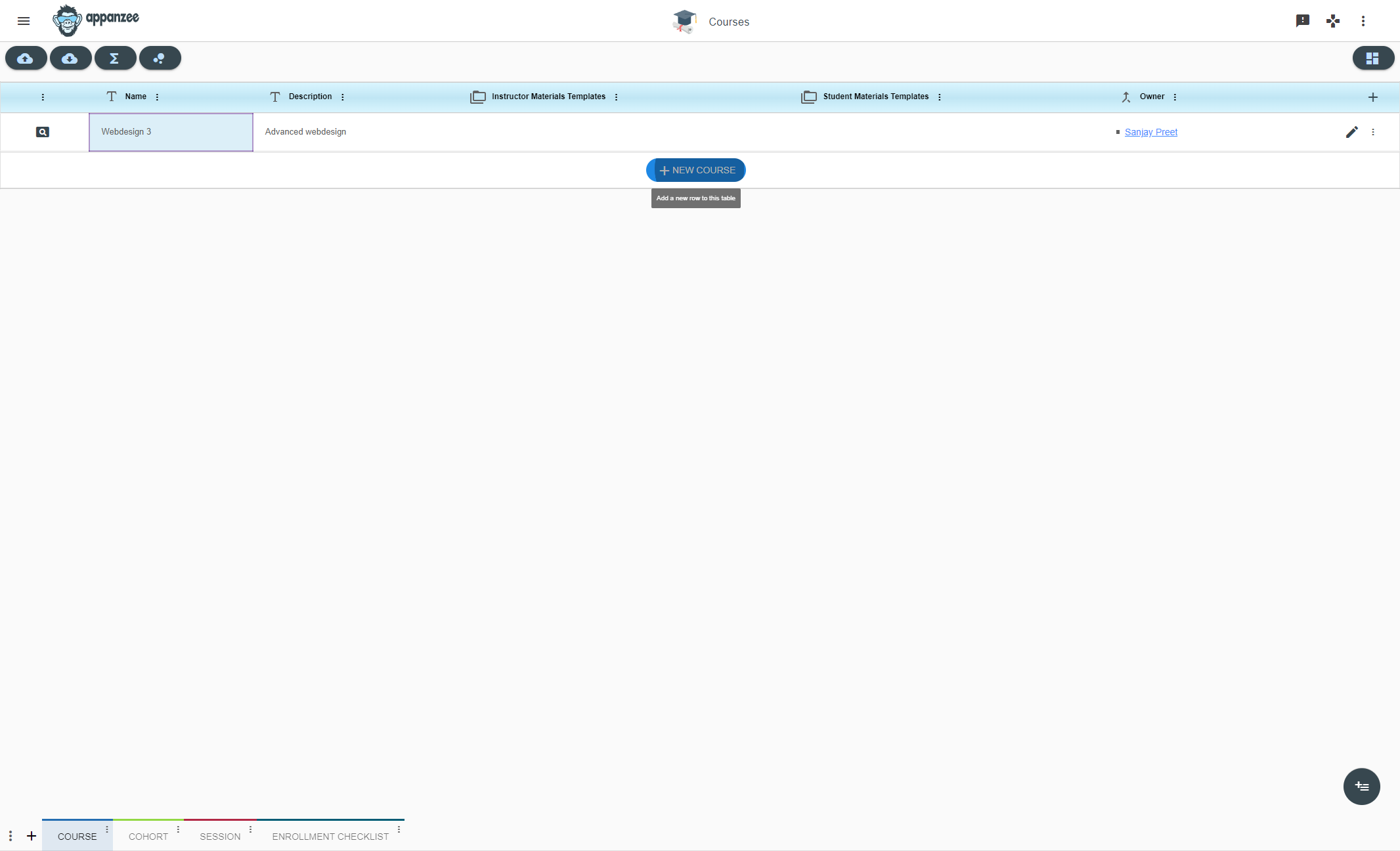Image resolution: width=1400 pixels, height=851 pixels.
Task: Open the Name column options menu
Action: [x=158, y=97]
